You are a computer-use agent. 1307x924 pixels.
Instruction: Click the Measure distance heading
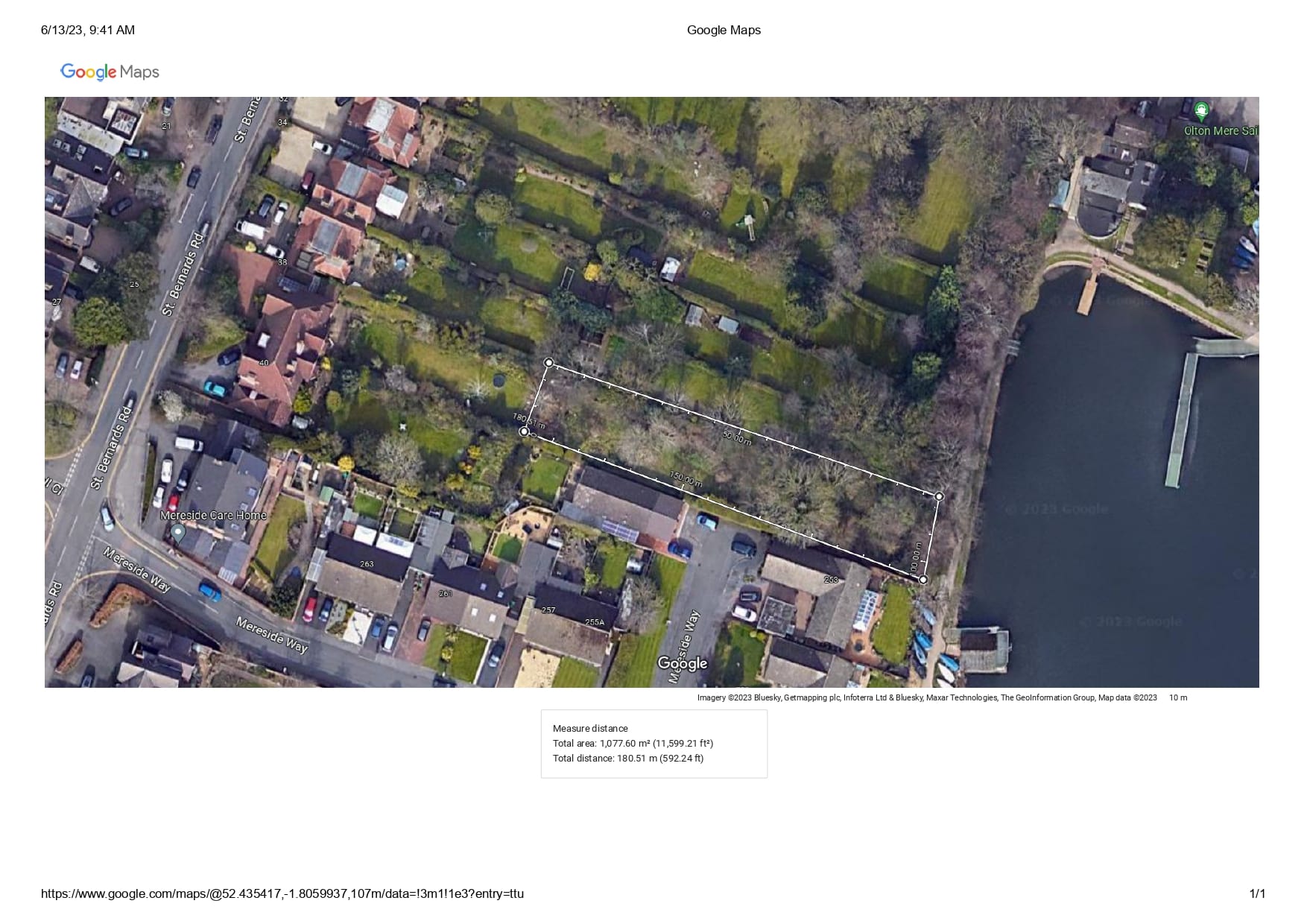(590, 728)
